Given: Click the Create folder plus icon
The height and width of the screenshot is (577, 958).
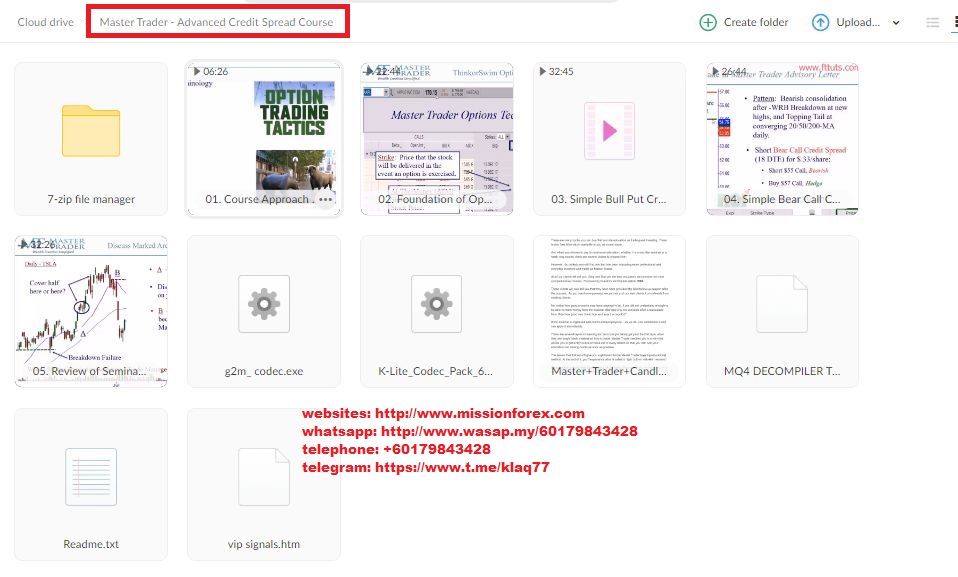Looking at the screenshot, I should tap(708, 23).
